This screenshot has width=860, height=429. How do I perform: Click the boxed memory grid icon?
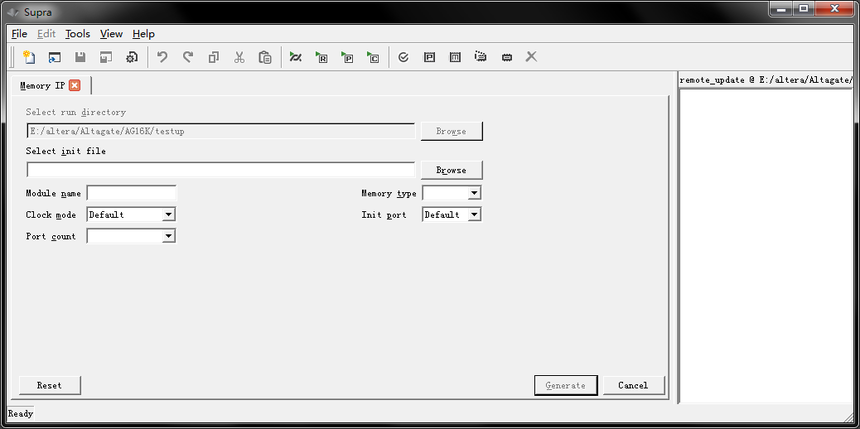[x=455, y=57]
